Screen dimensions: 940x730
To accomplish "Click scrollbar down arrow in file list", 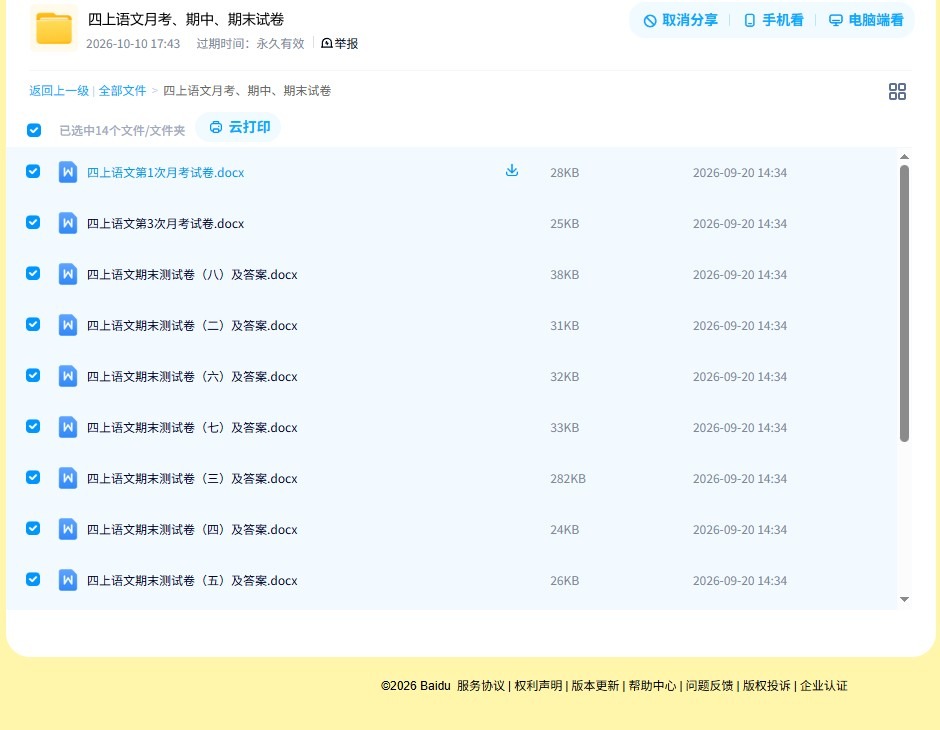I will coord(905,599).
